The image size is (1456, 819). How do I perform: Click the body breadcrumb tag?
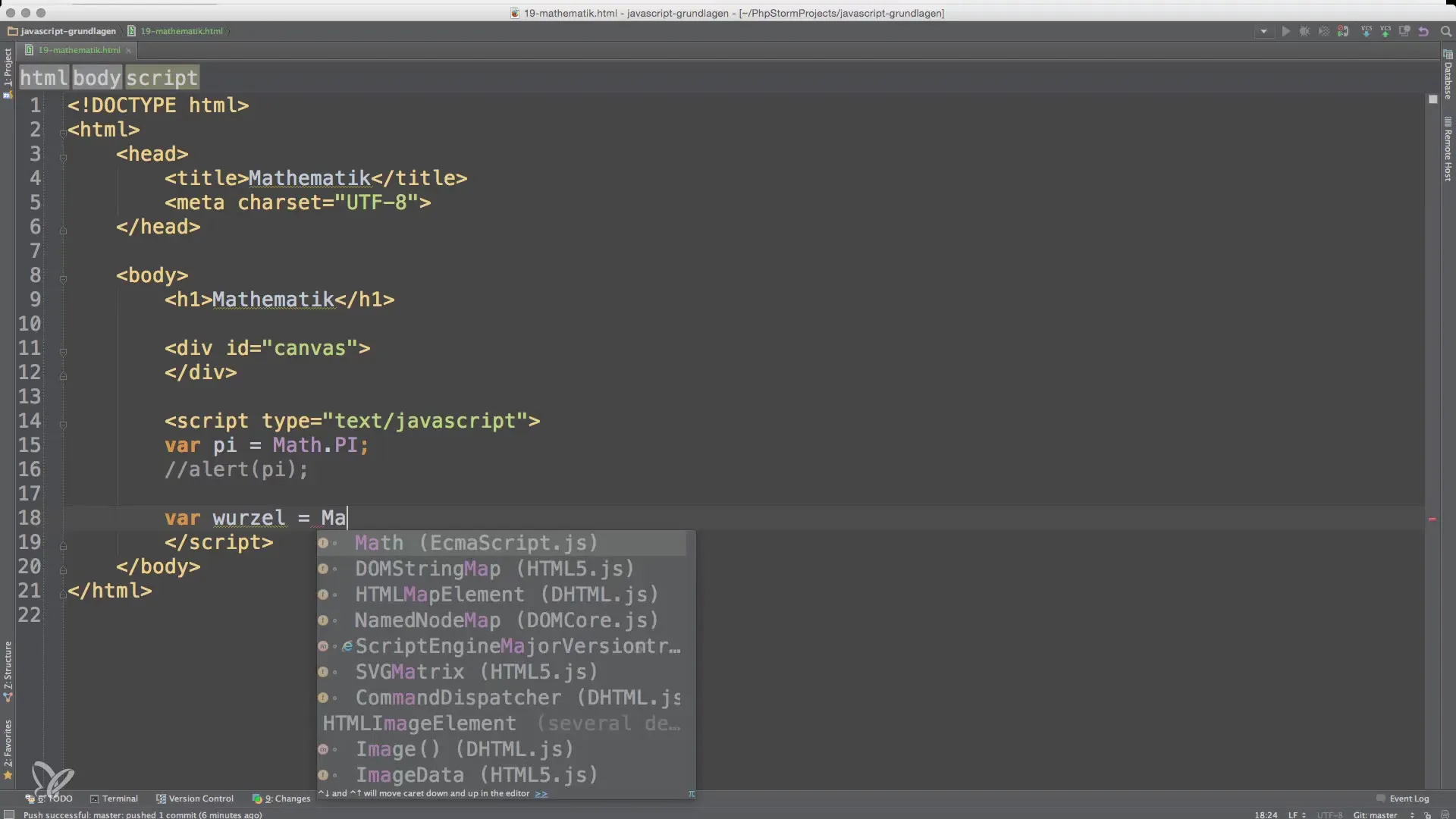(97, 77)
